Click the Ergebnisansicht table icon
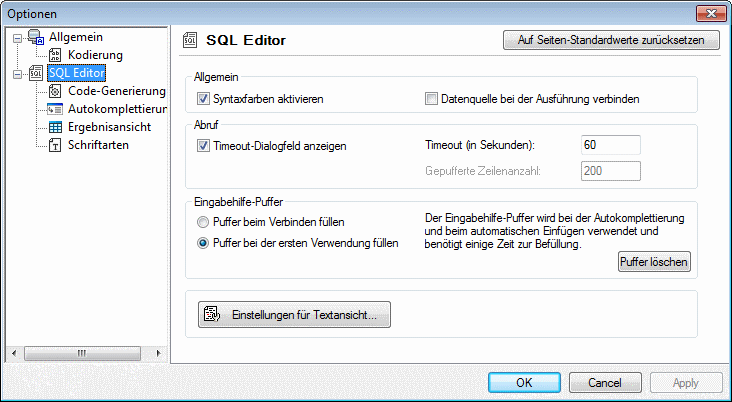 56,127
